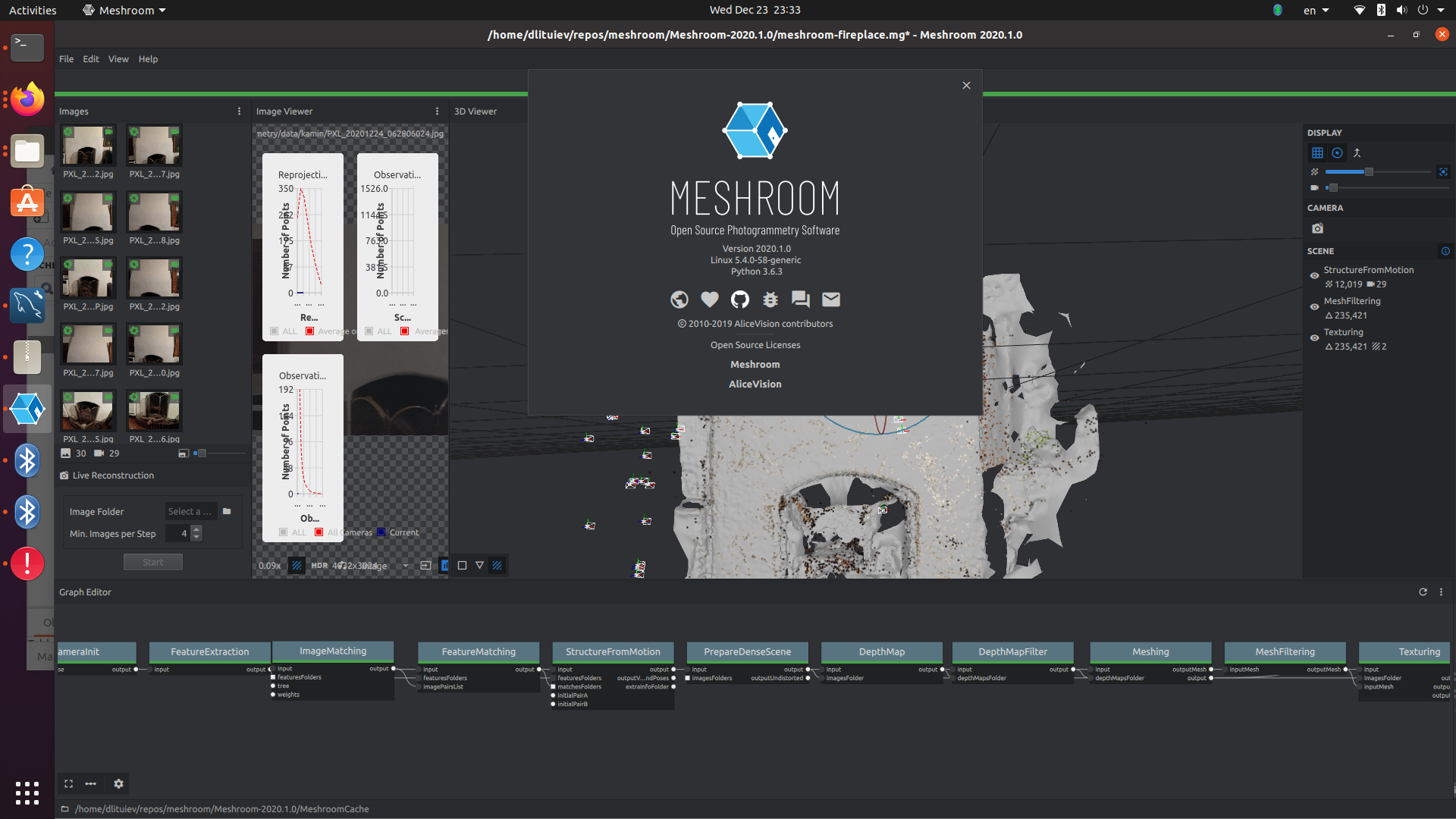The height and width of the screenshot is (819, 1456).
Task: Adjust the camera scale slider in Display
Action: [x=1388, y=187]
